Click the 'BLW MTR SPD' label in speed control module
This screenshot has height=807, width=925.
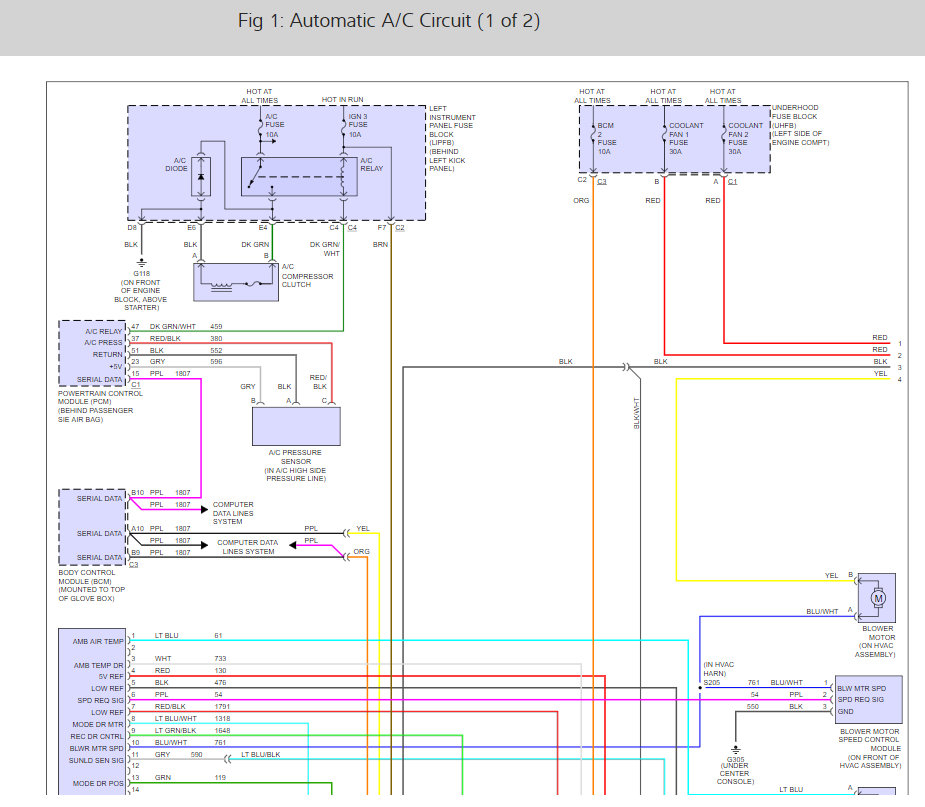point(861,688)
